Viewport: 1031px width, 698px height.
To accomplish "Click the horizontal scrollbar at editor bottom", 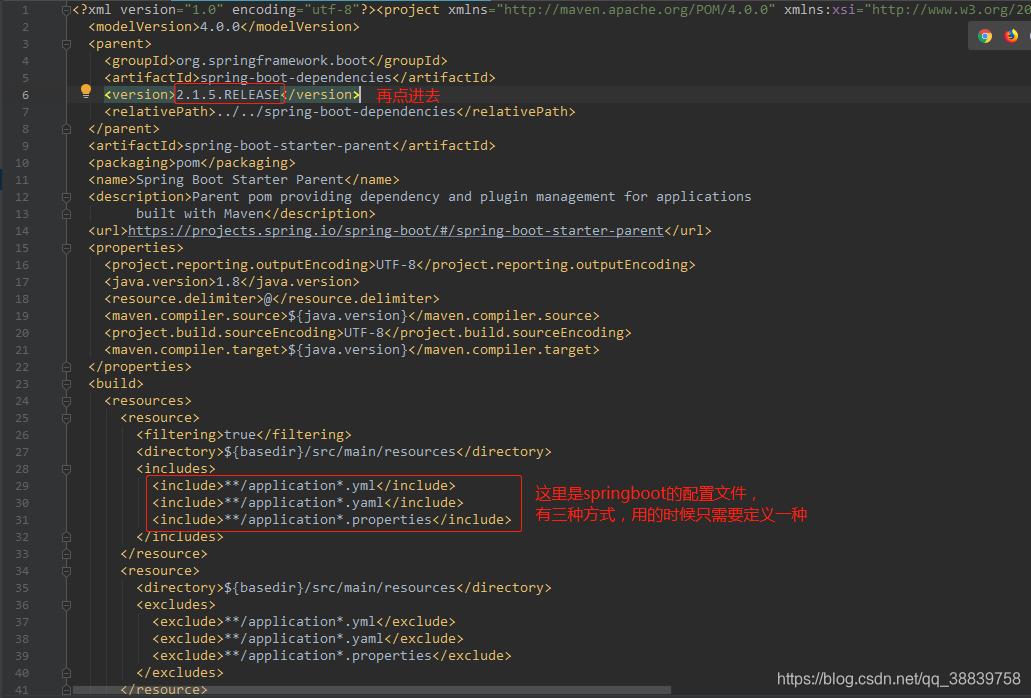I will [372, 690].
